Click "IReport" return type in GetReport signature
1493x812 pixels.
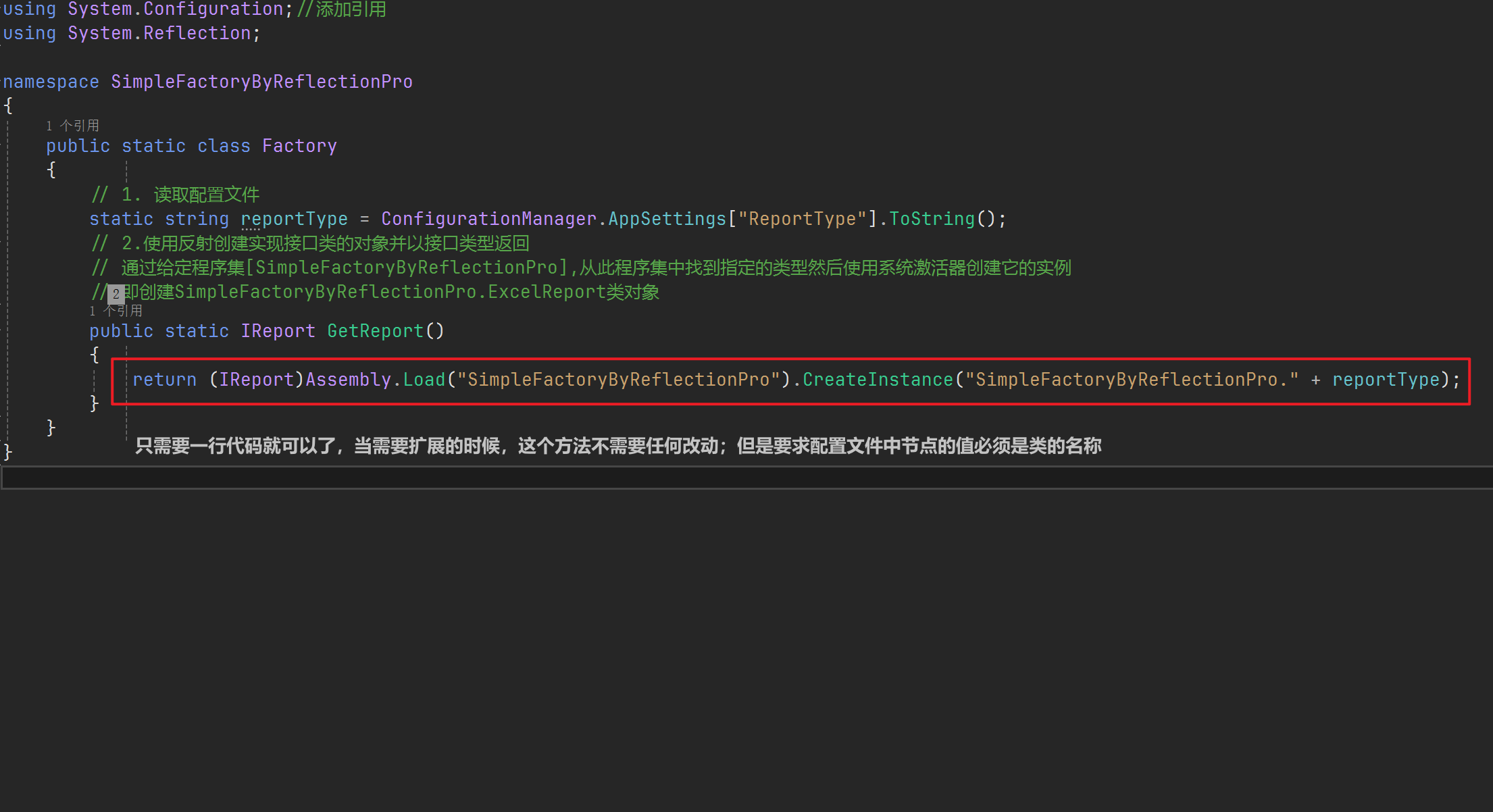coord(278,331)
